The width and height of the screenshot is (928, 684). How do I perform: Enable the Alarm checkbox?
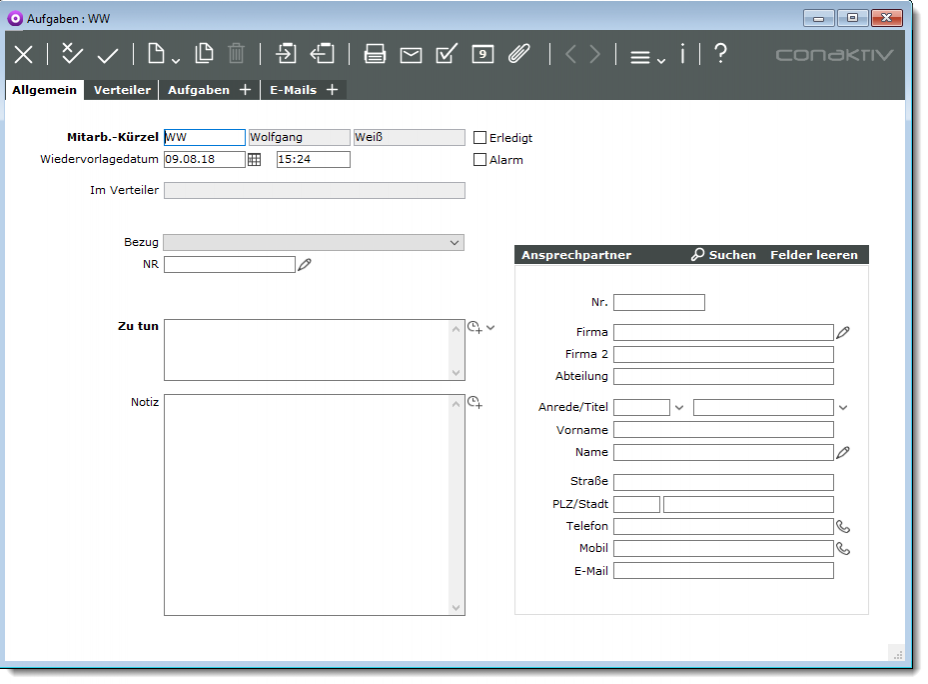click(x=480, y=160)
